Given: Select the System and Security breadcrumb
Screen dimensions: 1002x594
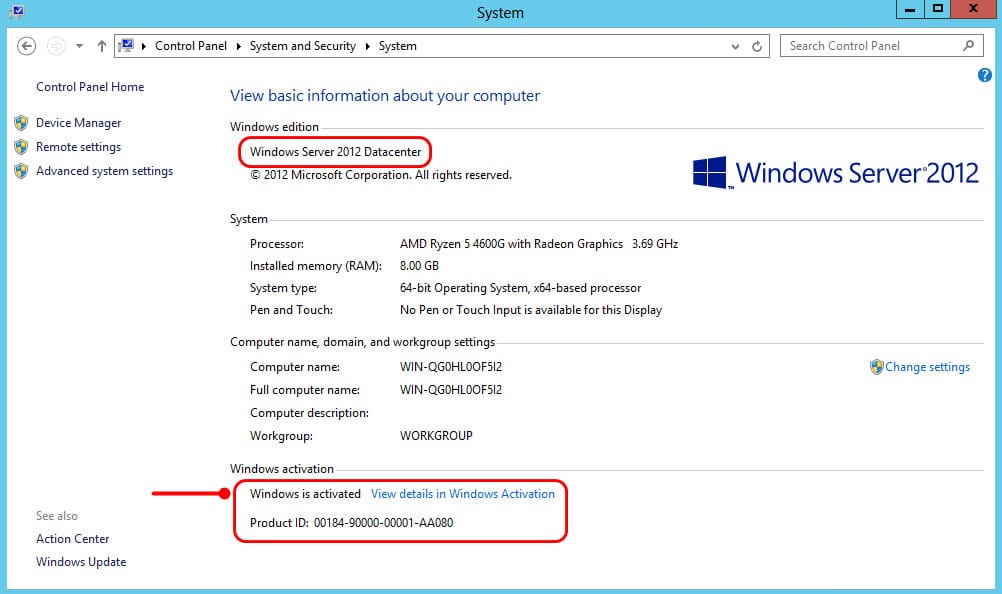Looking at the screenshot, I should tap(302, 46).
